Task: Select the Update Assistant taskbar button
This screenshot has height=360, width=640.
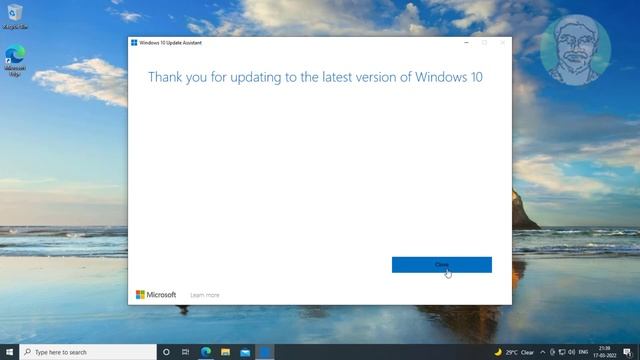Action: (264, 352)
